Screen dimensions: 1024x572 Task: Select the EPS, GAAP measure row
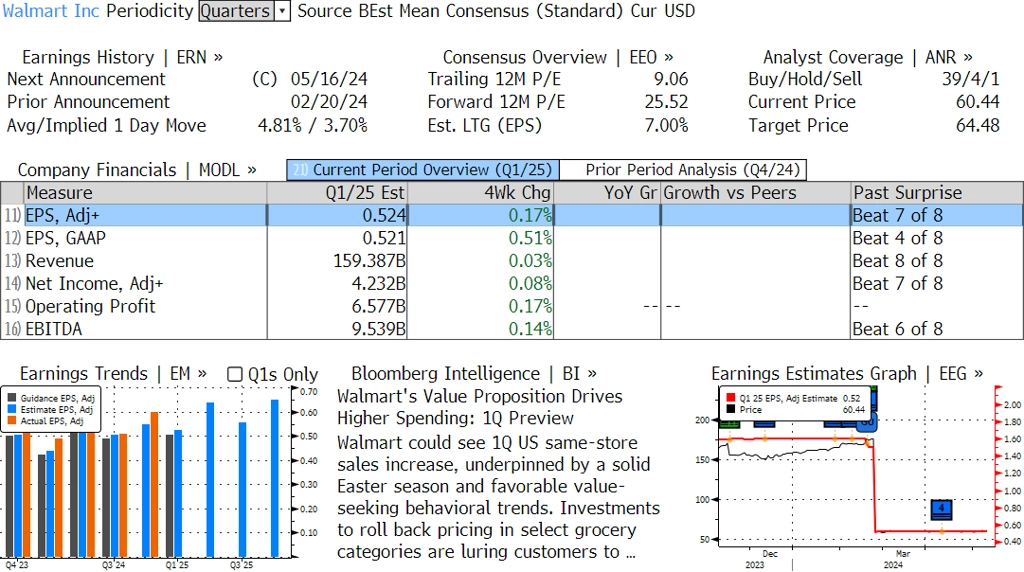tap(66, 238)
